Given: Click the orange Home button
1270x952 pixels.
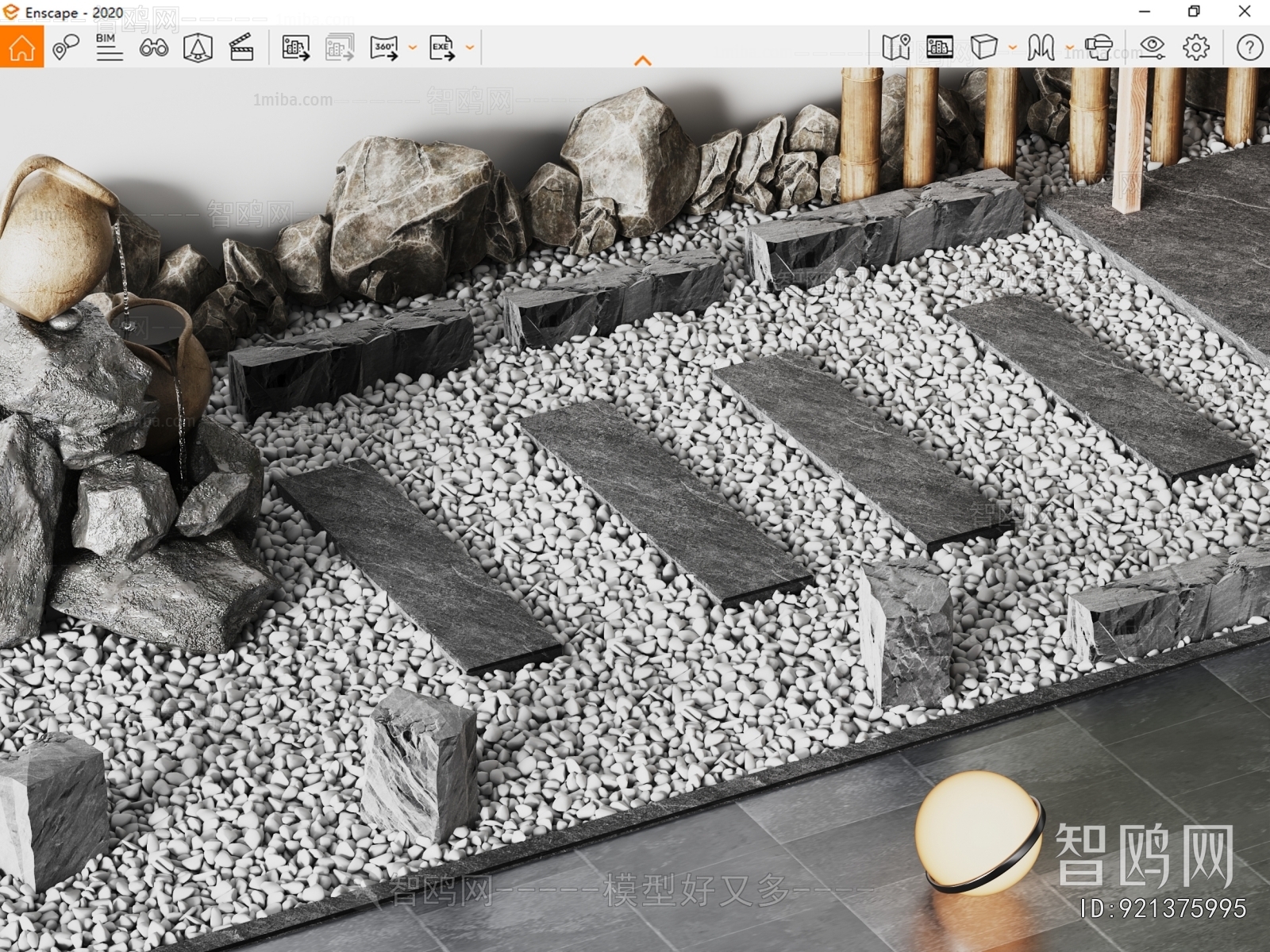Looking at the screenshot, I should pos(21,47).
